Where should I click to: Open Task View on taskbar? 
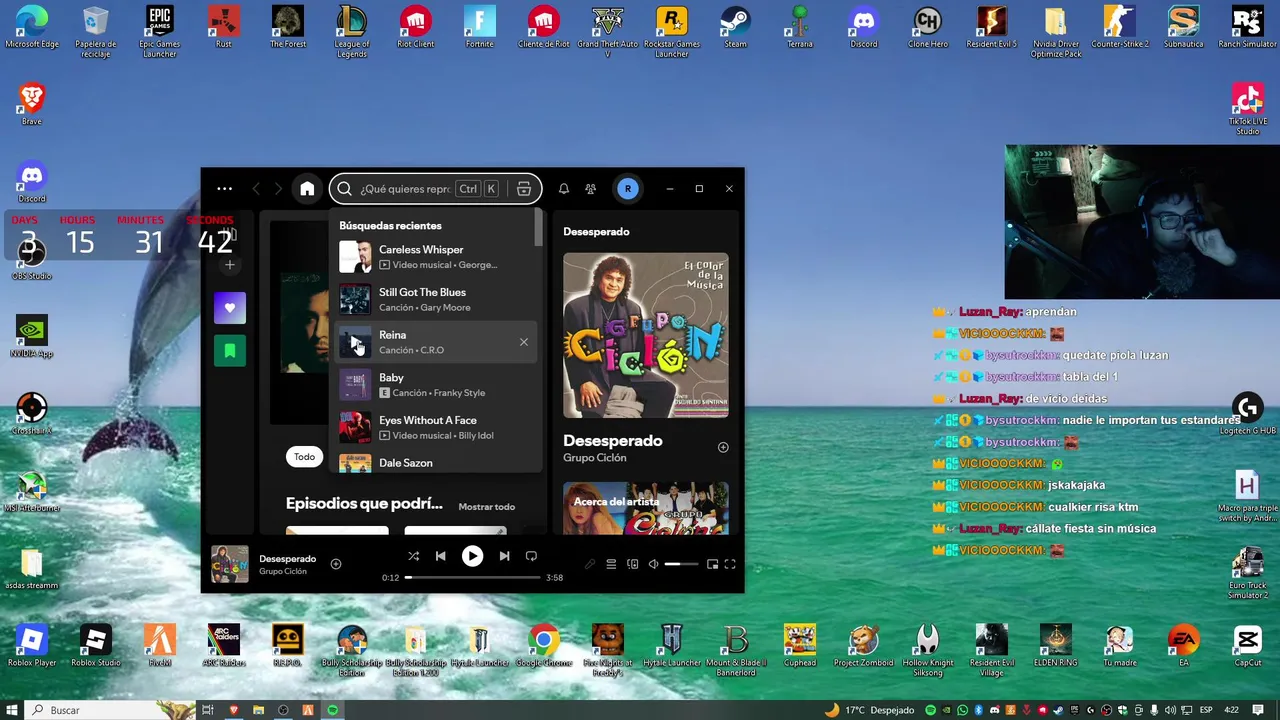point(208,710)
